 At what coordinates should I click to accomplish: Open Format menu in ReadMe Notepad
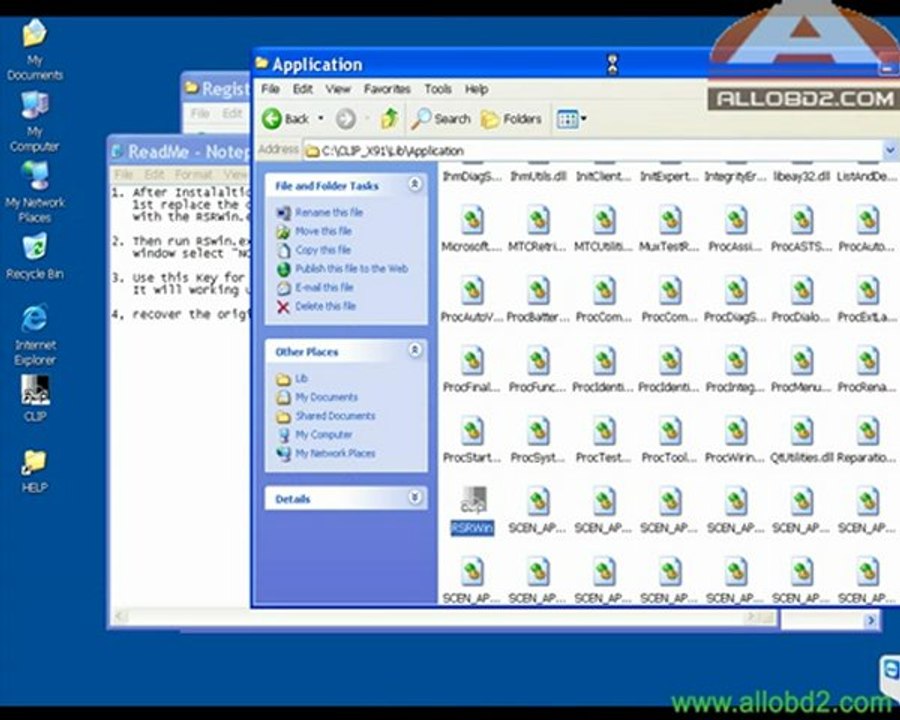193,174
